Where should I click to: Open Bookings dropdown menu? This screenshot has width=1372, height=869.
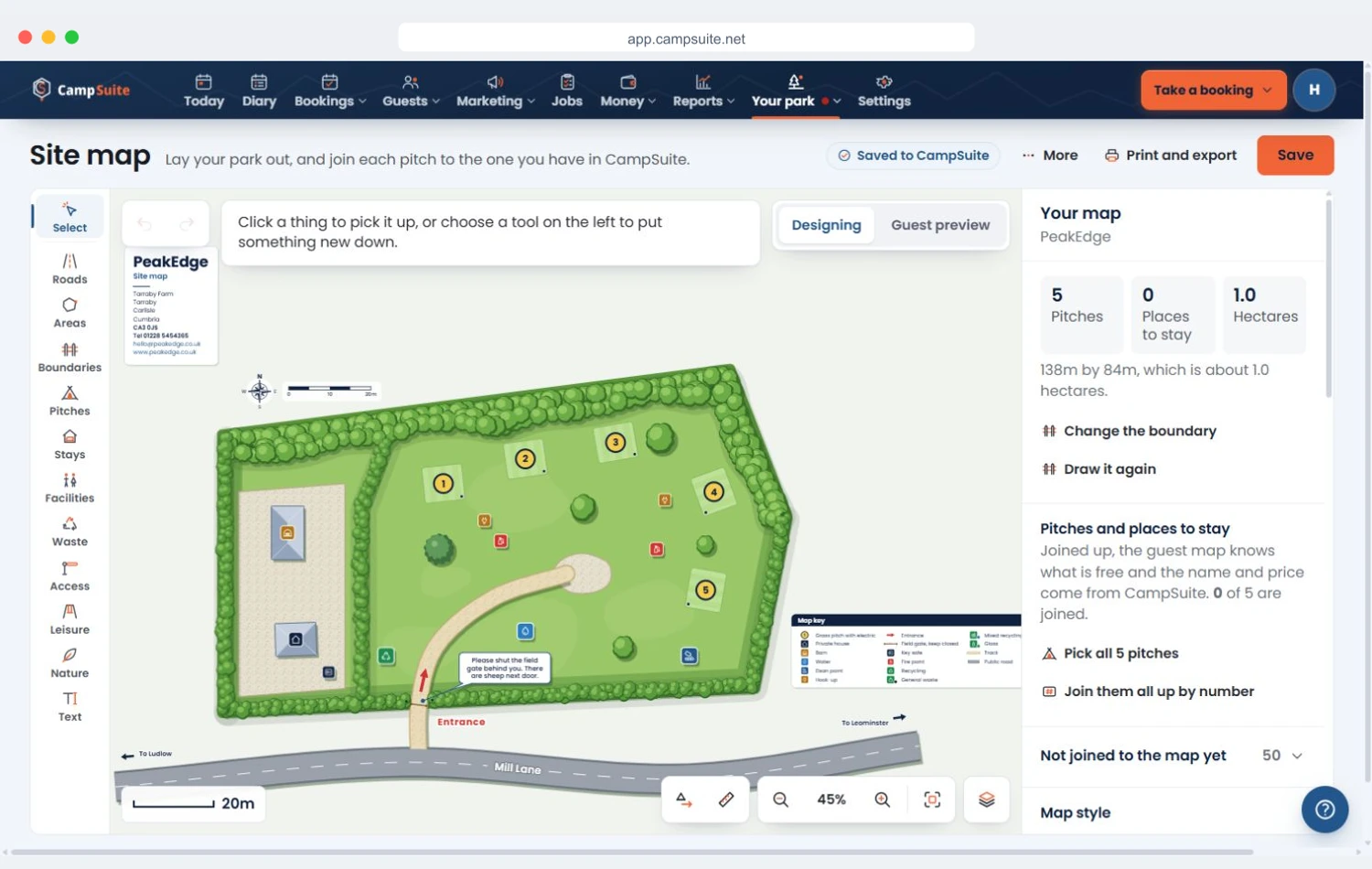[x=330, y=91]
